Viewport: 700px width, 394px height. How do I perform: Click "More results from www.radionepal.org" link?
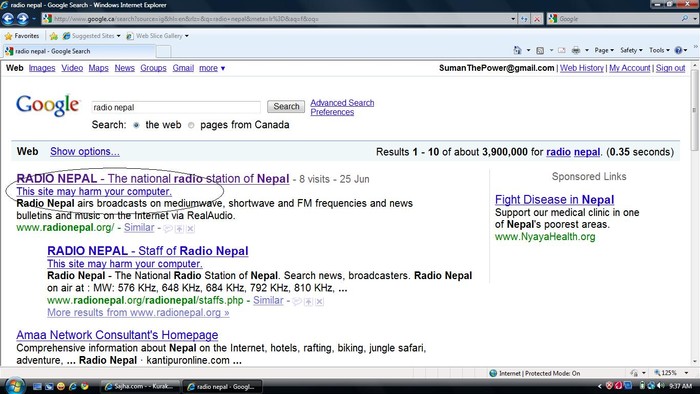tap(138, 313)
